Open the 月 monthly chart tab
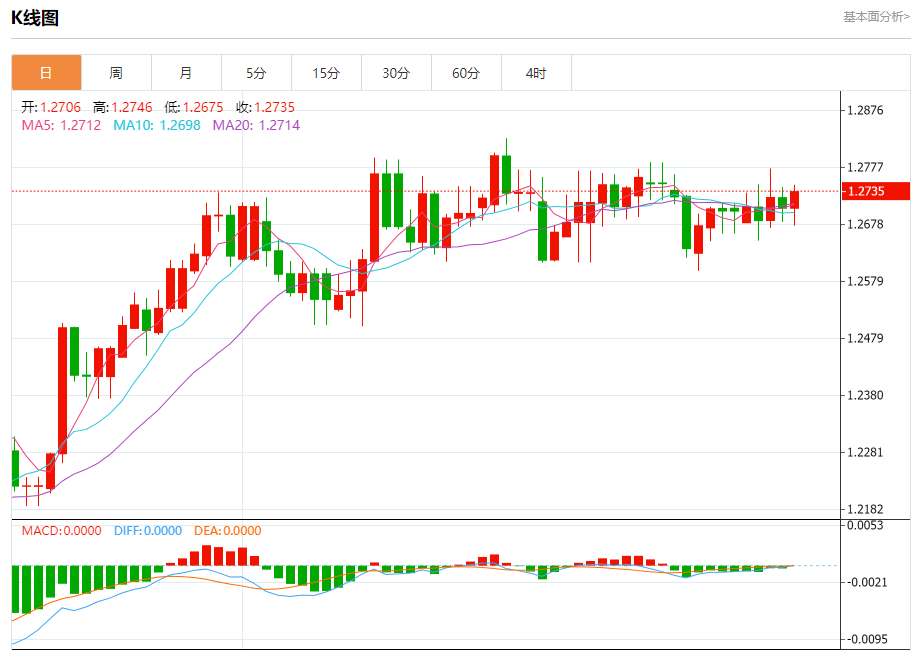 [x=186, y=73]
